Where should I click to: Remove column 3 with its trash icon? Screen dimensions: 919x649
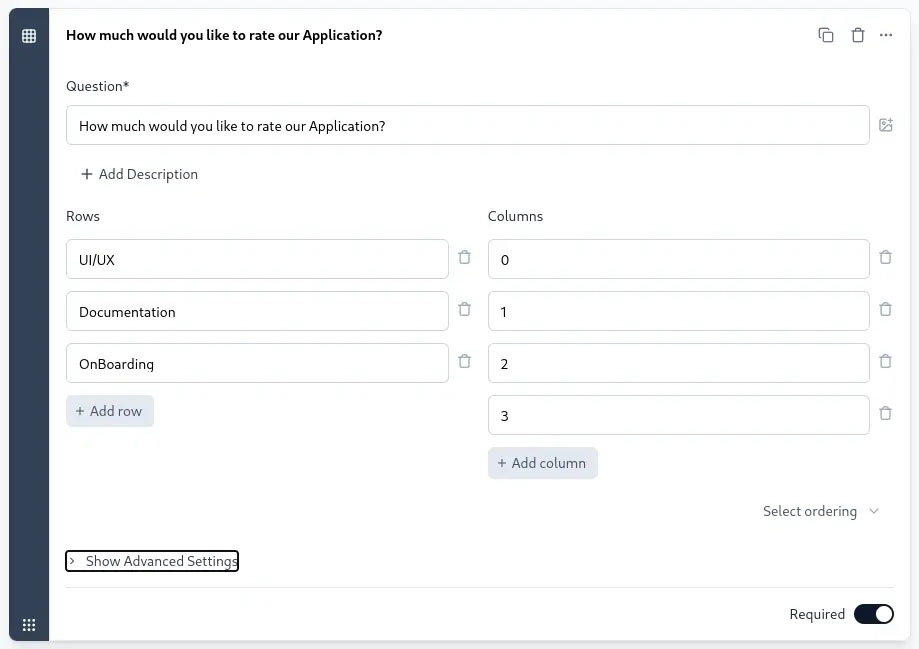pos(885,413)
